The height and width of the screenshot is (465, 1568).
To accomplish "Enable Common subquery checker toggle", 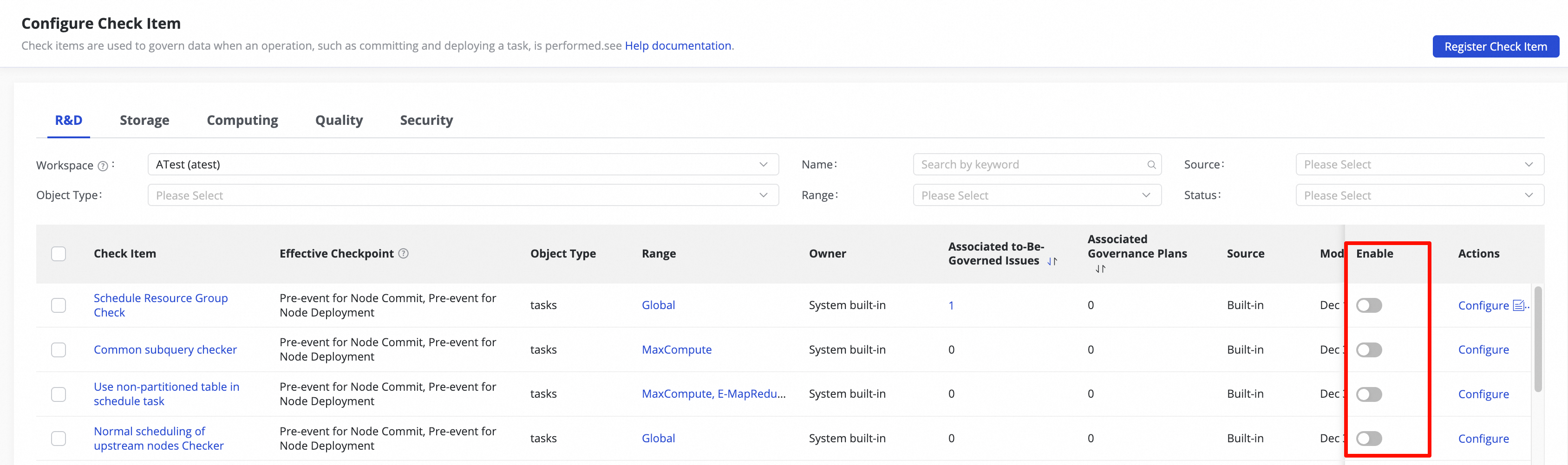I will [x=1369, y=349].
